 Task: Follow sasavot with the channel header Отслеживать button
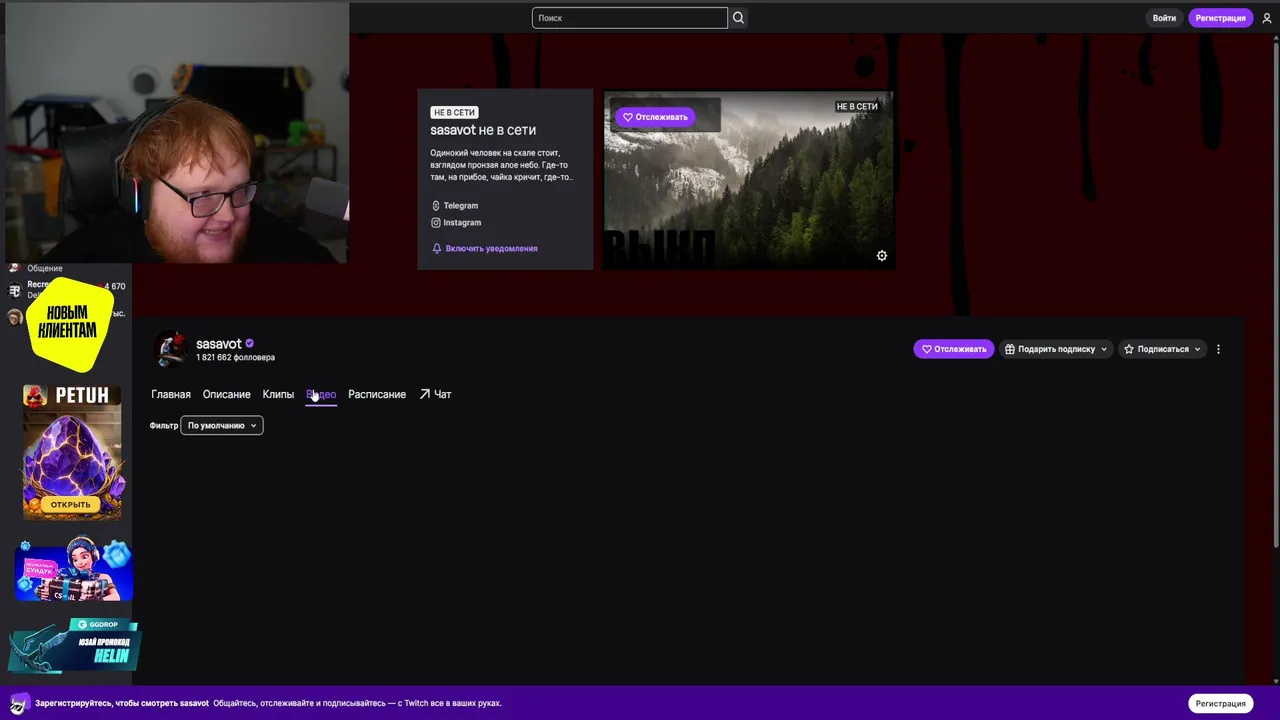(x=954, y=349)
